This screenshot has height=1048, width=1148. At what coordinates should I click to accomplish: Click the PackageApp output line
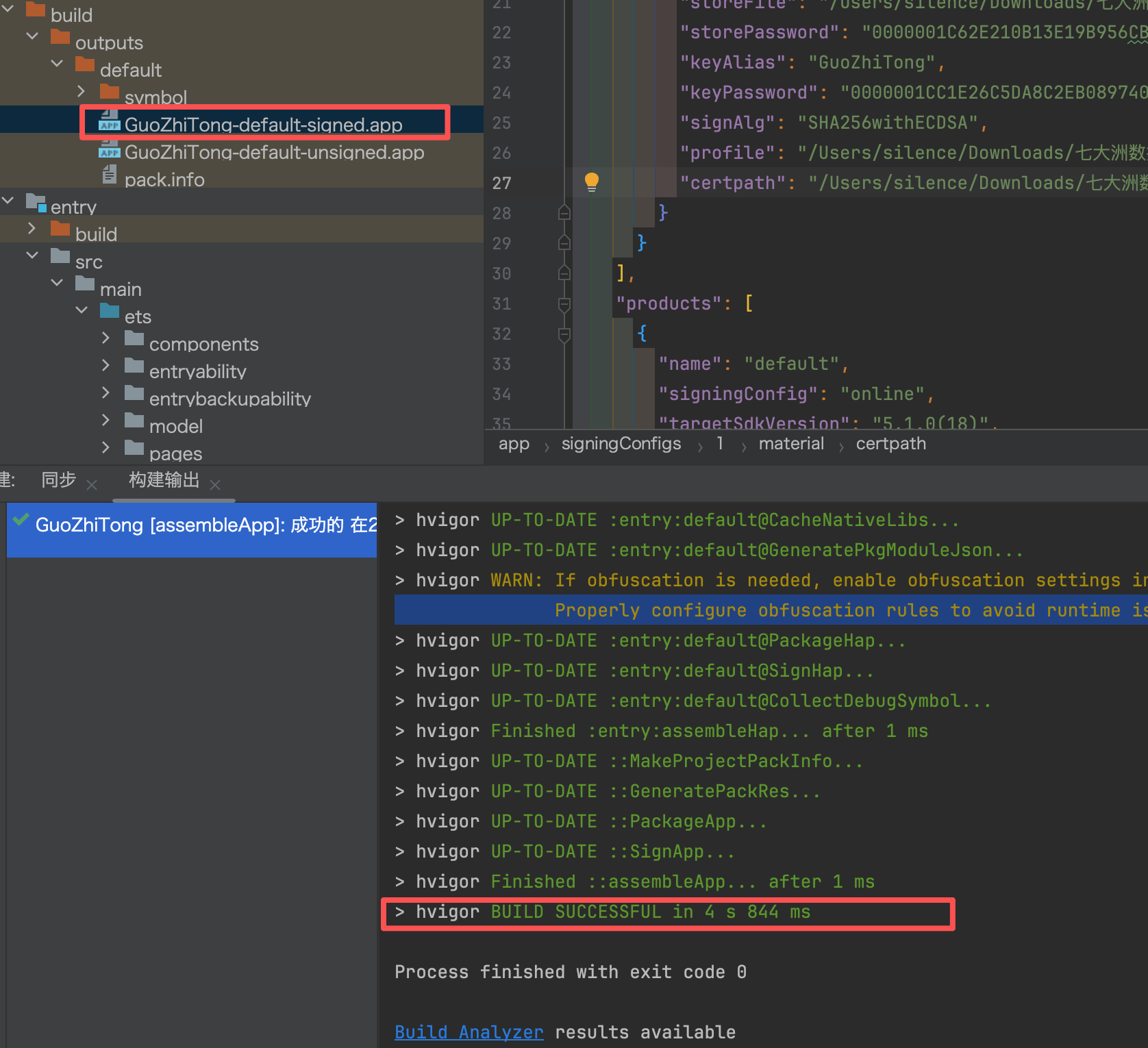581,821
